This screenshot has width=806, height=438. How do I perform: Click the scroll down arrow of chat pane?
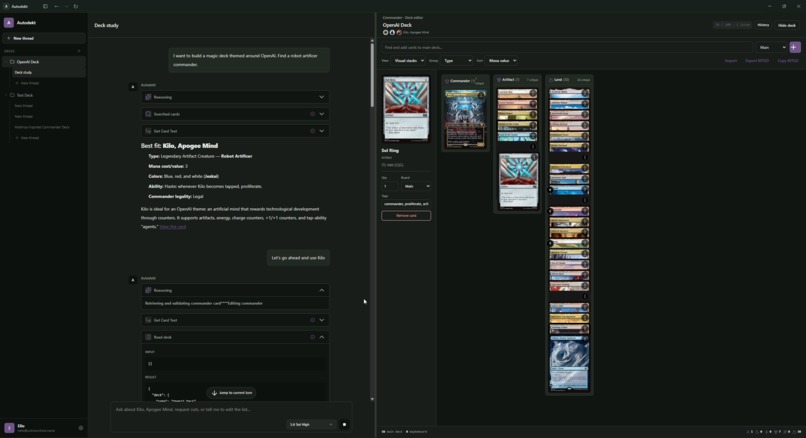coord(372,399)
